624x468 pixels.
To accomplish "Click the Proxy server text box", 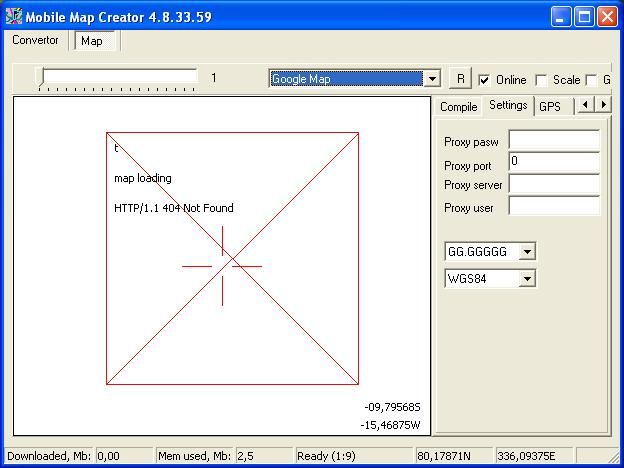I will 553,185.
